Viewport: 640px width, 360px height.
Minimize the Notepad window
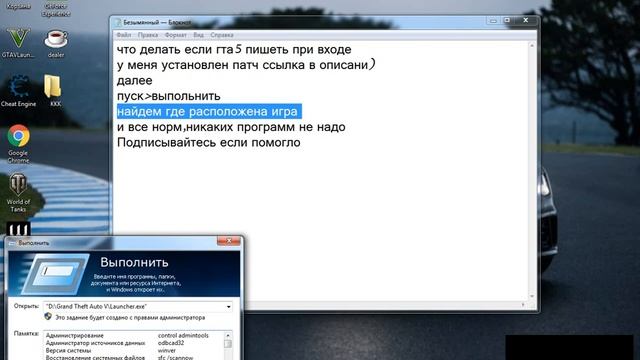point(493,20)
